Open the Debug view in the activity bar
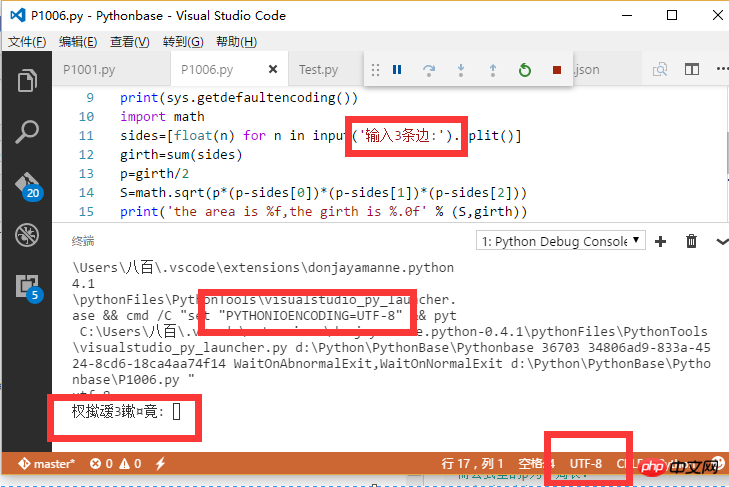 [27, 235]
